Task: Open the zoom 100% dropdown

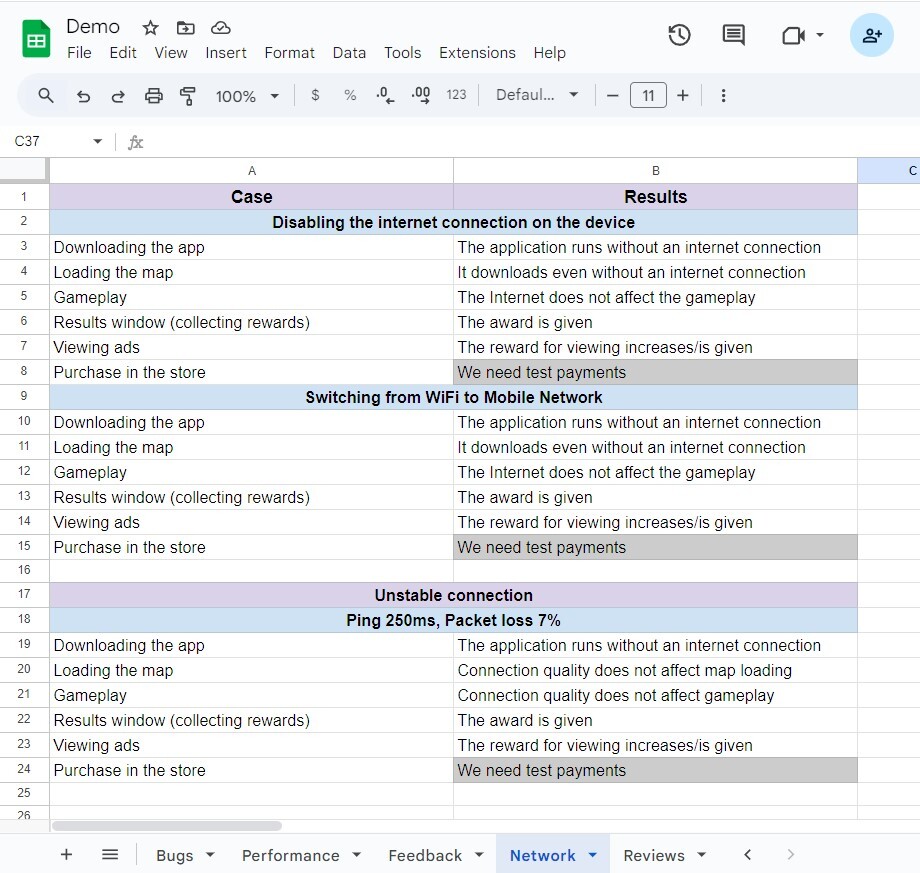Action: click(x=247, y=96)
